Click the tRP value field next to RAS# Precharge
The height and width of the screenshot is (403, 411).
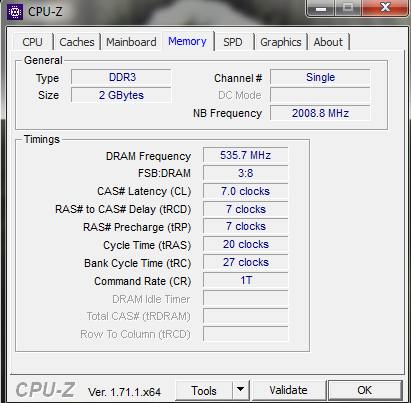click(x=246, y=227)
